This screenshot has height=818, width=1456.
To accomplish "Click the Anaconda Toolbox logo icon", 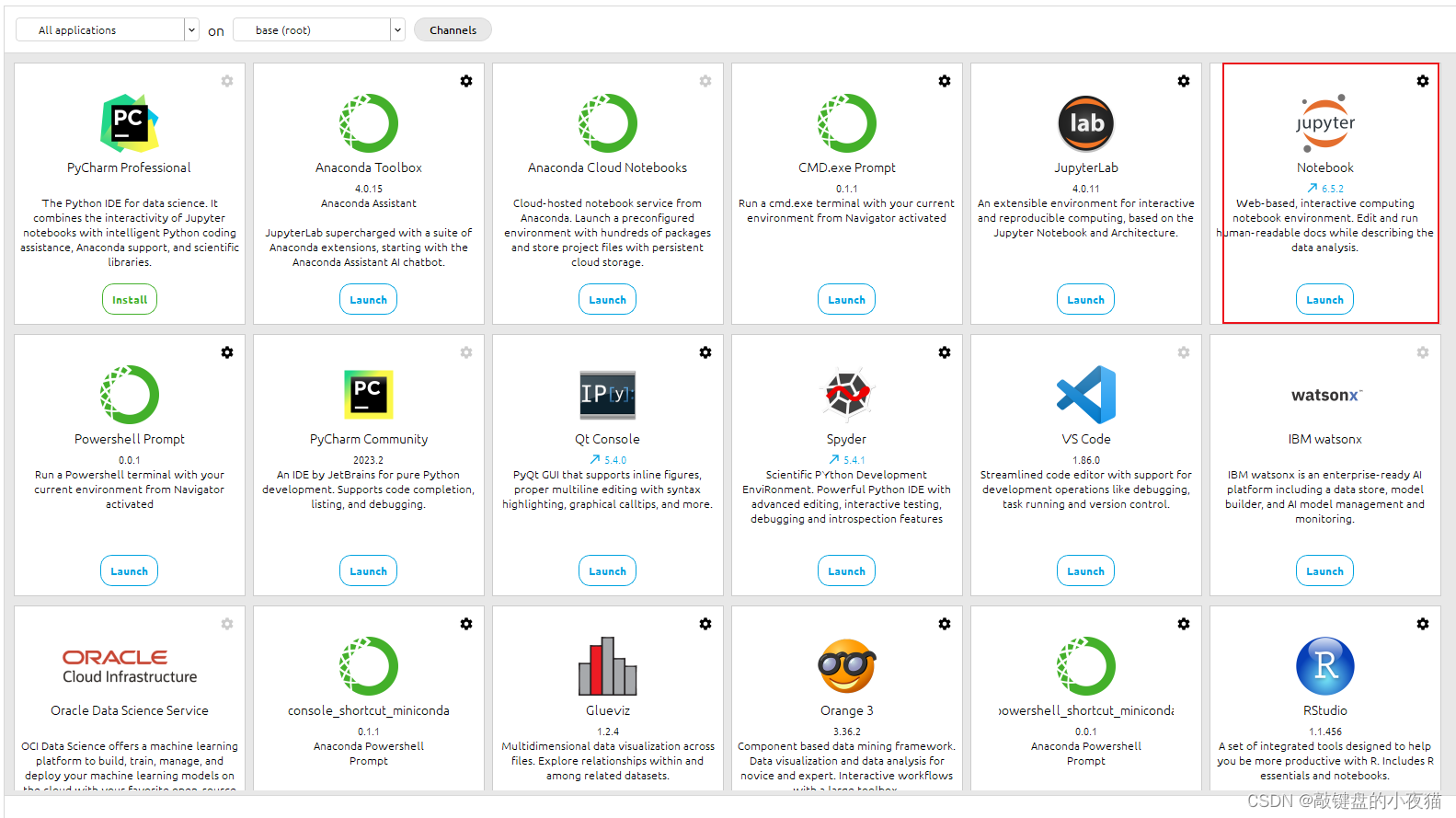I will point(369,123).
